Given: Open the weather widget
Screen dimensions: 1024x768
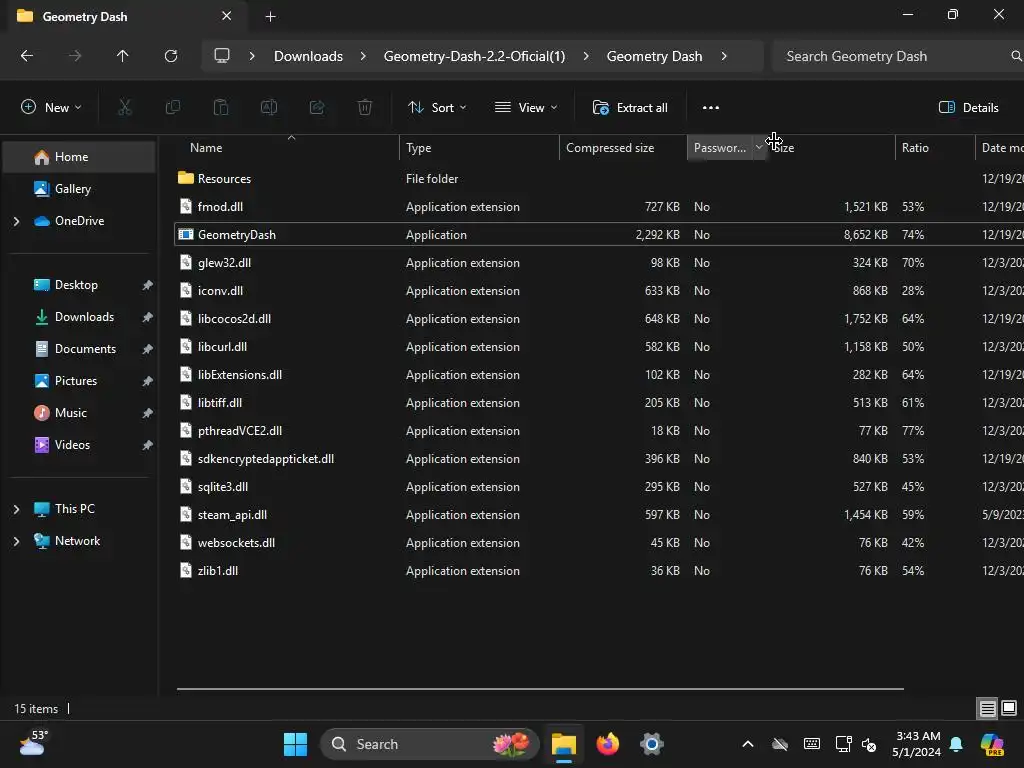Looking at the screenshot, I should click(x=33, y=744).
